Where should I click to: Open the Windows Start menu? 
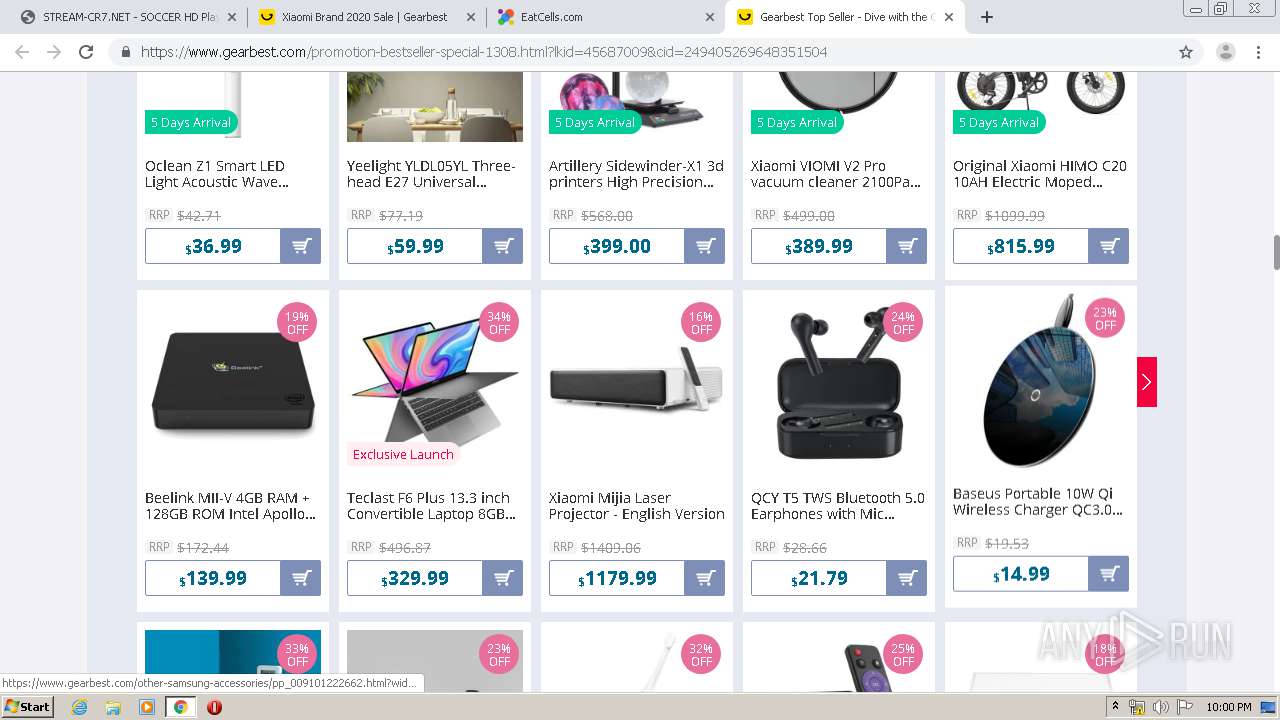[x=27, y=707]
